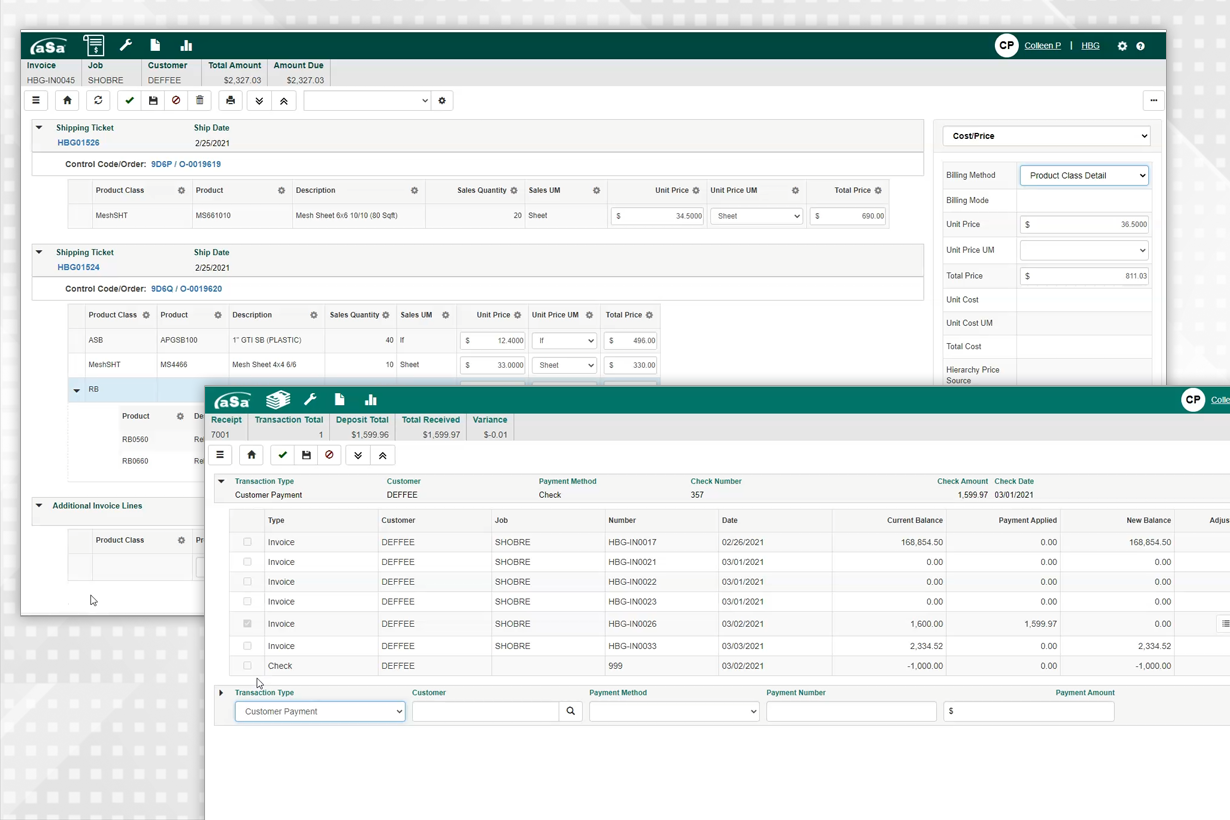This screenshot has width=1230, height=820.
Task: Open the hamburger menu in invoice toolbar
Action: click(x=36, y=101)
